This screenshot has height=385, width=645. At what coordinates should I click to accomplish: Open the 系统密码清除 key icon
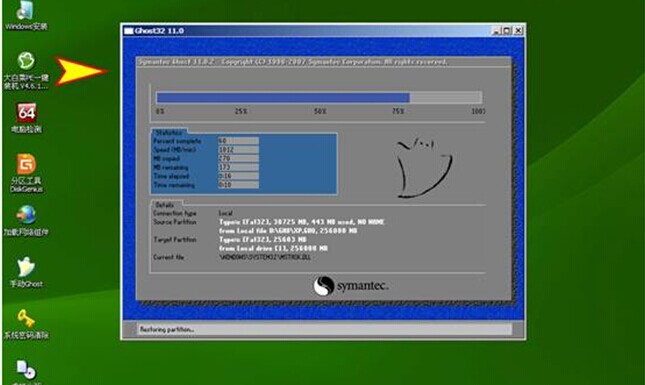point(26,324)
